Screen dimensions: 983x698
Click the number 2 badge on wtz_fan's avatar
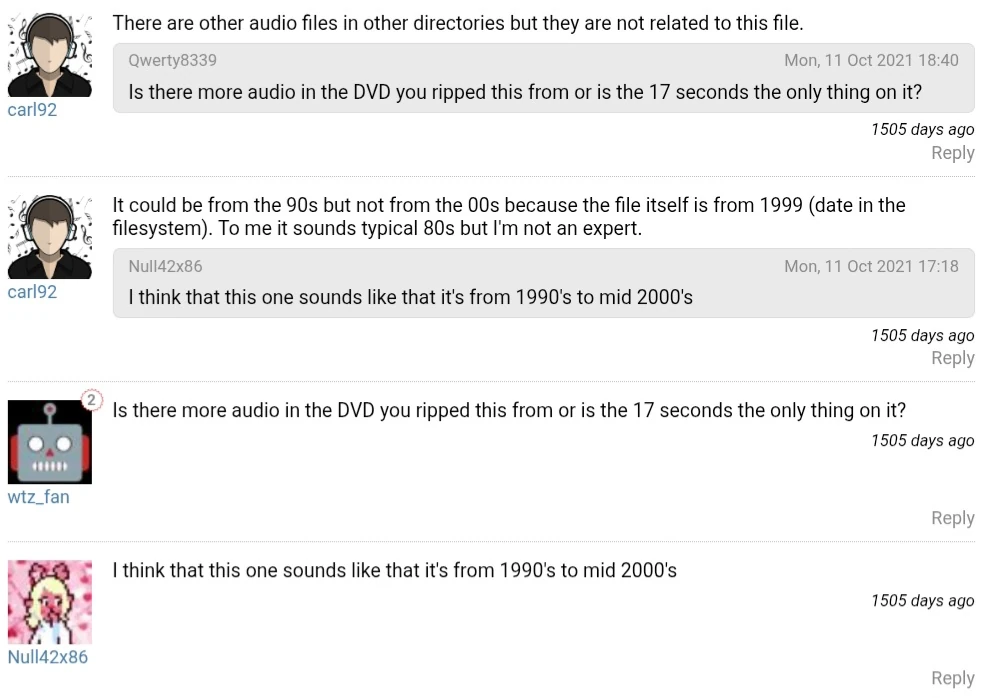click(x=91, y=400)
